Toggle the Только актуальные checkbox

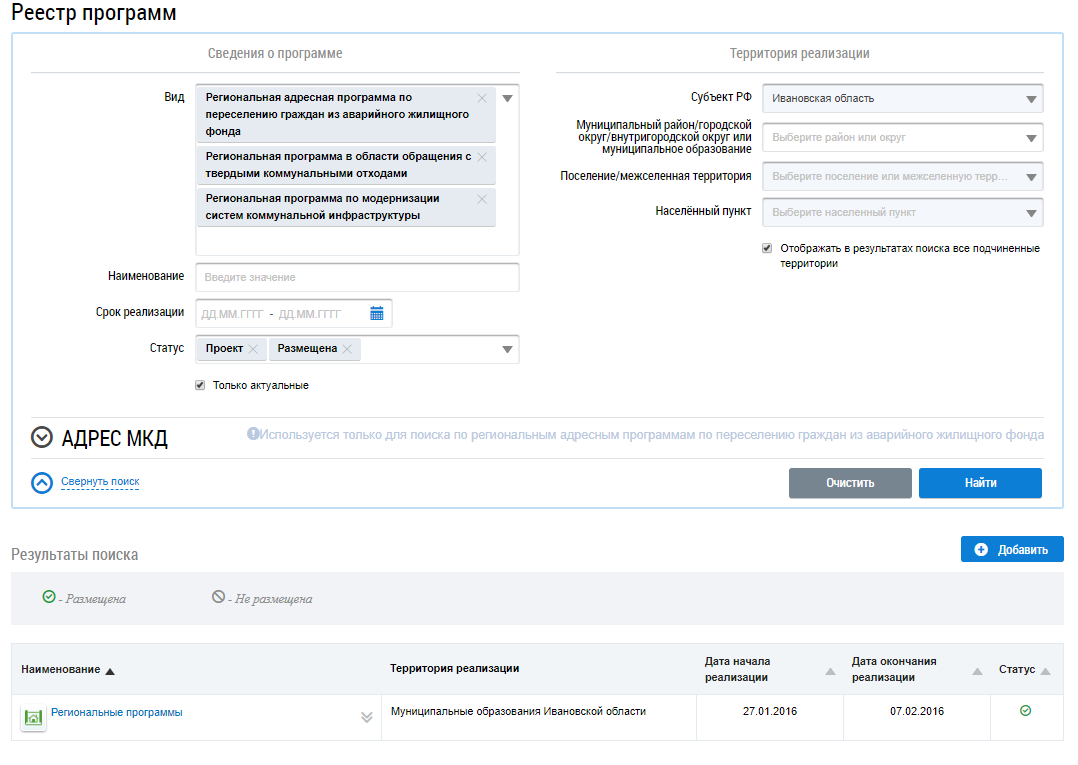[x=200, y=385]
